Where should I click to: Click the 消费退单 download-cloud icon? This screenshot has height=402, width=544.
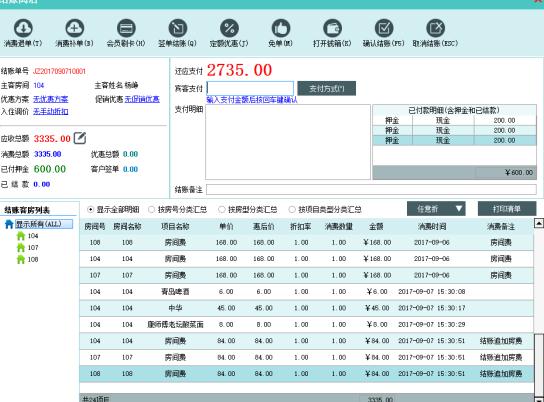coord(23,28)
